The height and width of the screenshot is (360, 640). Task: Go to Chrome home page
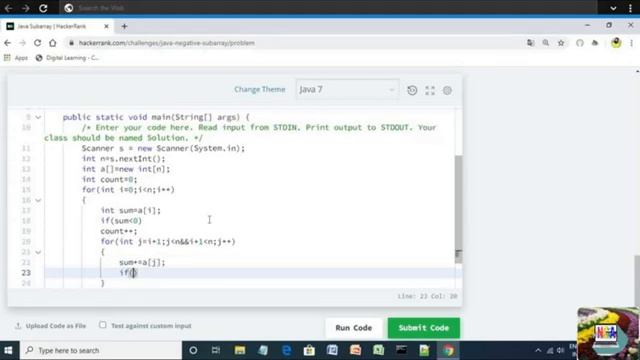click(53, 43)
